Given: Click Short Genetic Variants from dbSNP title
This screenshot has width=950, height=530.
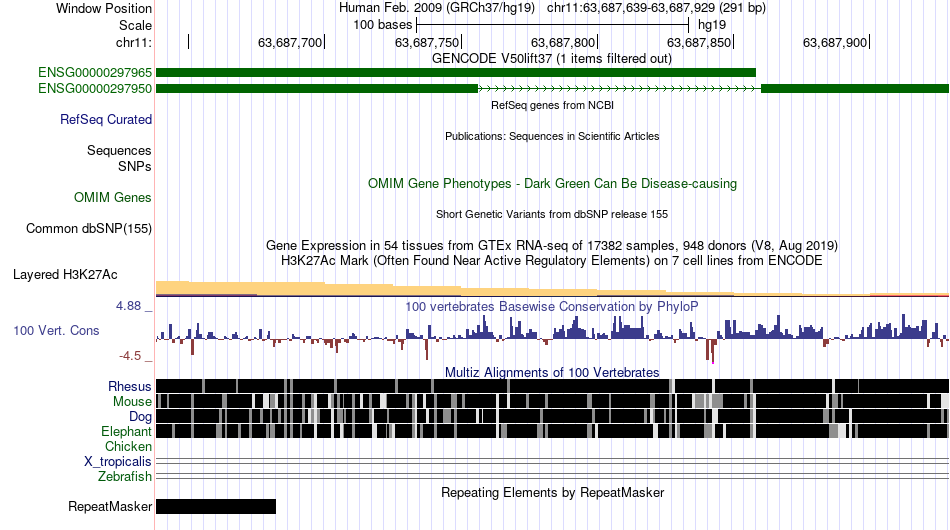Looking at the screenshot, I should pos(552,214).
